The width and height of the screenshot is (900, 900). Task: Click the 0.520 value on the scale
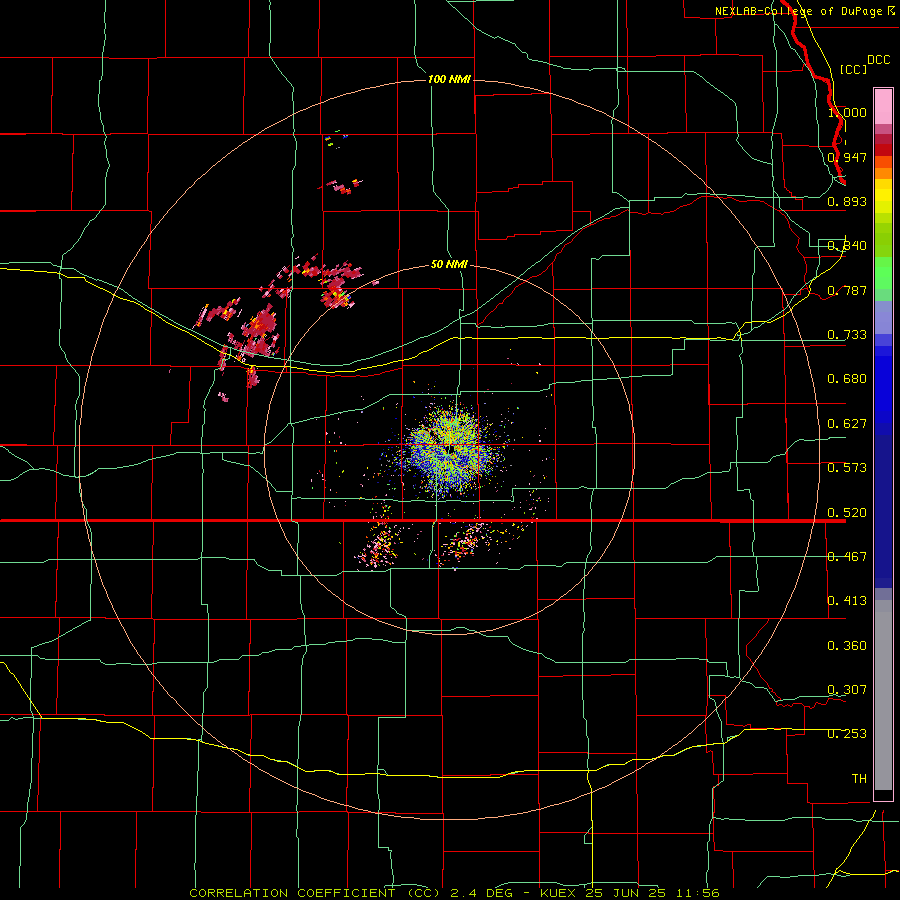point(847,513)
